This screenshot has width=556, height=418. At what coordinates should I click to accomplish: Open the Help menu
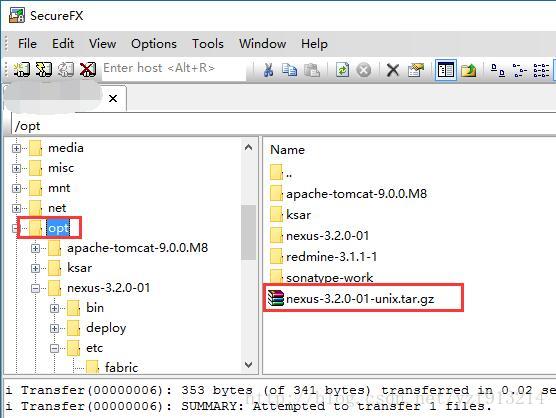(314, 44)
